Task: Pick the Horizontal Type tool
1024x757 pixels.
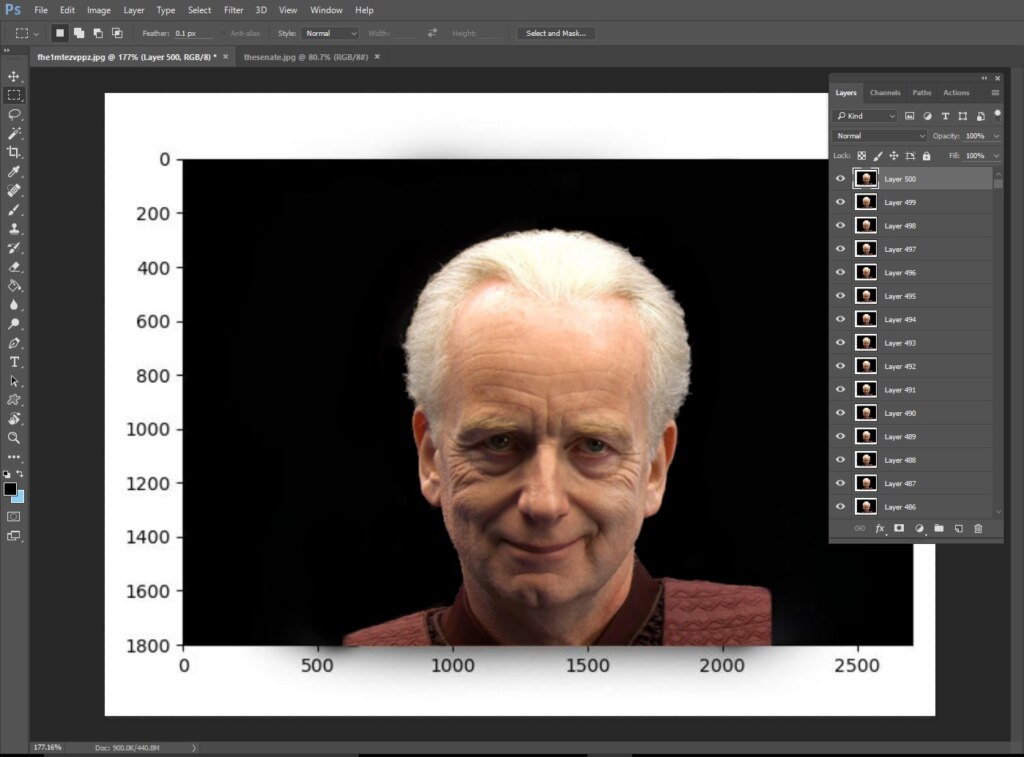Action: tap(14, 362)
